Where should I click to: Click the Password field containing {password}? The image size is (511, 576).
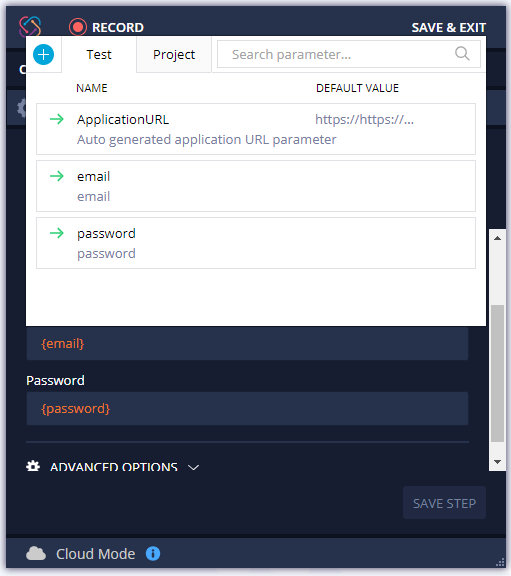click(x=247, y=408)
